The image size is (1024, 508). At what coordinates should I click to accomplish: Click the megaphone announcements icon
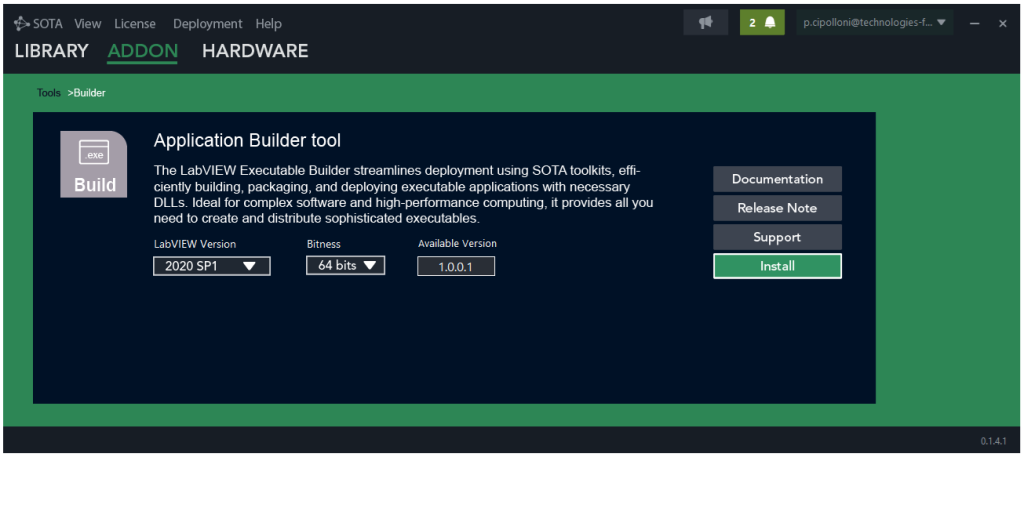(x=706, y=22)
